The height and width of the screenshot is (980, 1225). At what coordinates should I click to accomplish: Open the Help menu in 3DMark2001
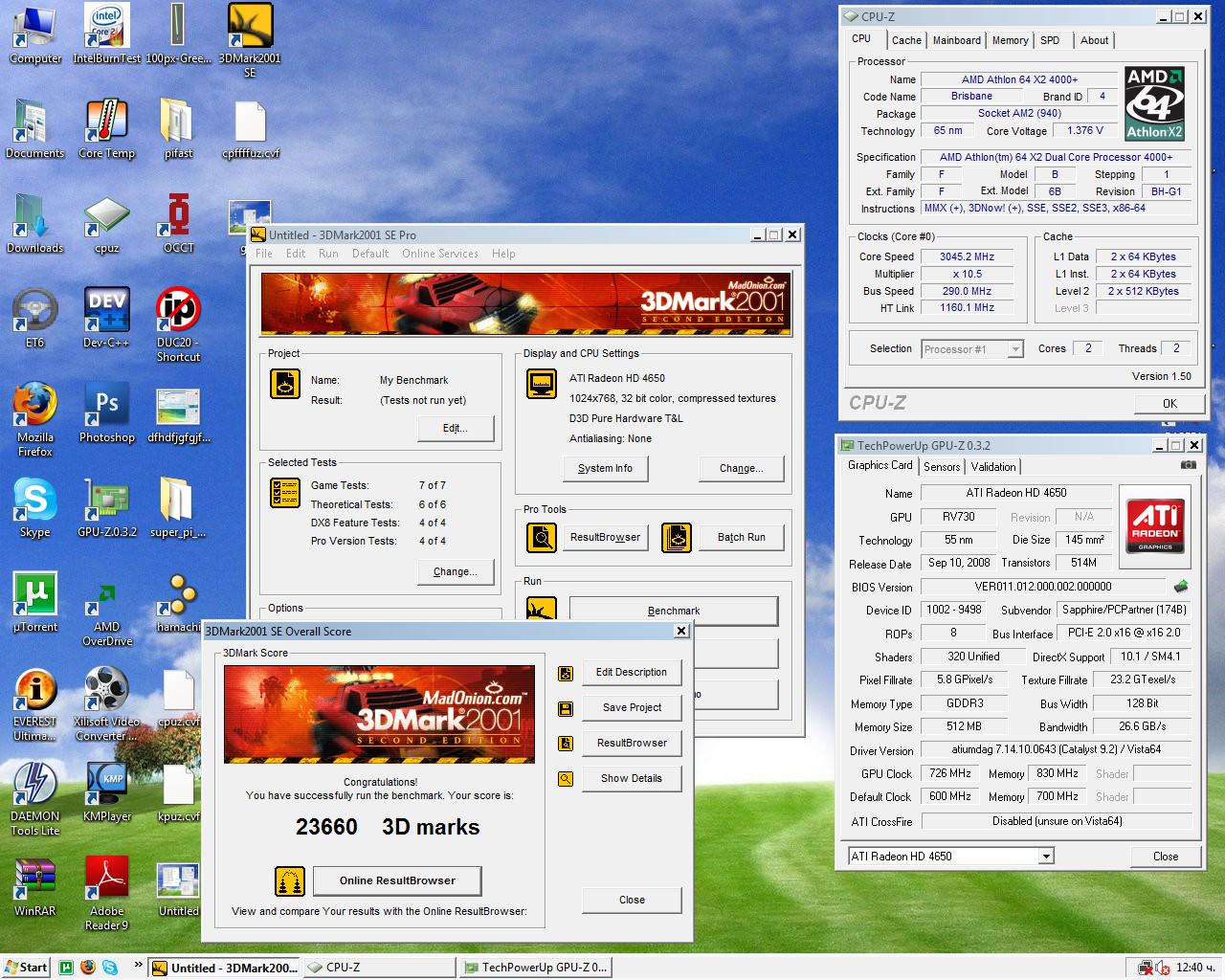[503, 254]
